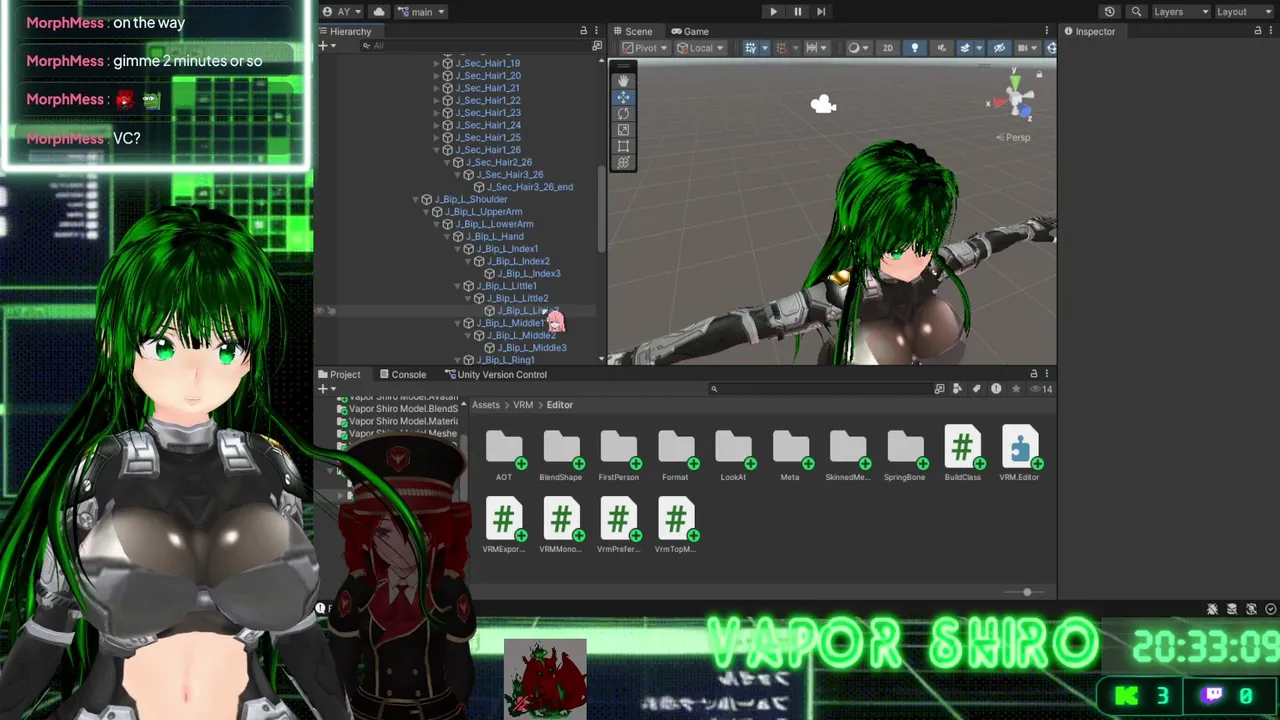Image resolution: width=1280 pixels, height=720 pixels.
Task: Select the Project tab
Action: coord(339,374)
